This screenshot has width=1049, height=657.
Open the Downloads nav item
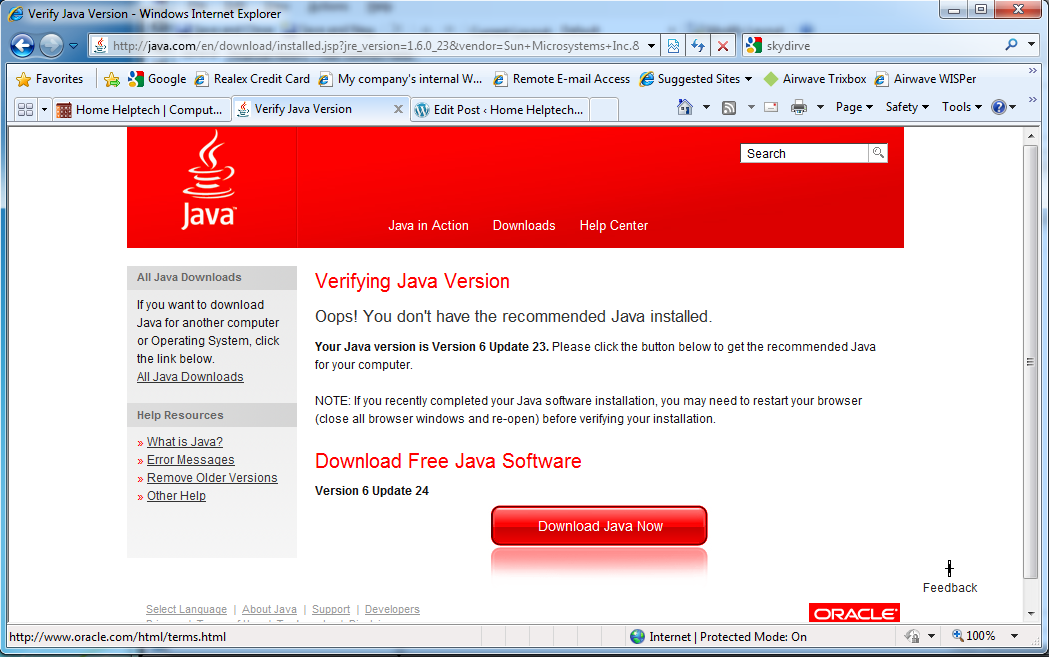tap(524, 225)
